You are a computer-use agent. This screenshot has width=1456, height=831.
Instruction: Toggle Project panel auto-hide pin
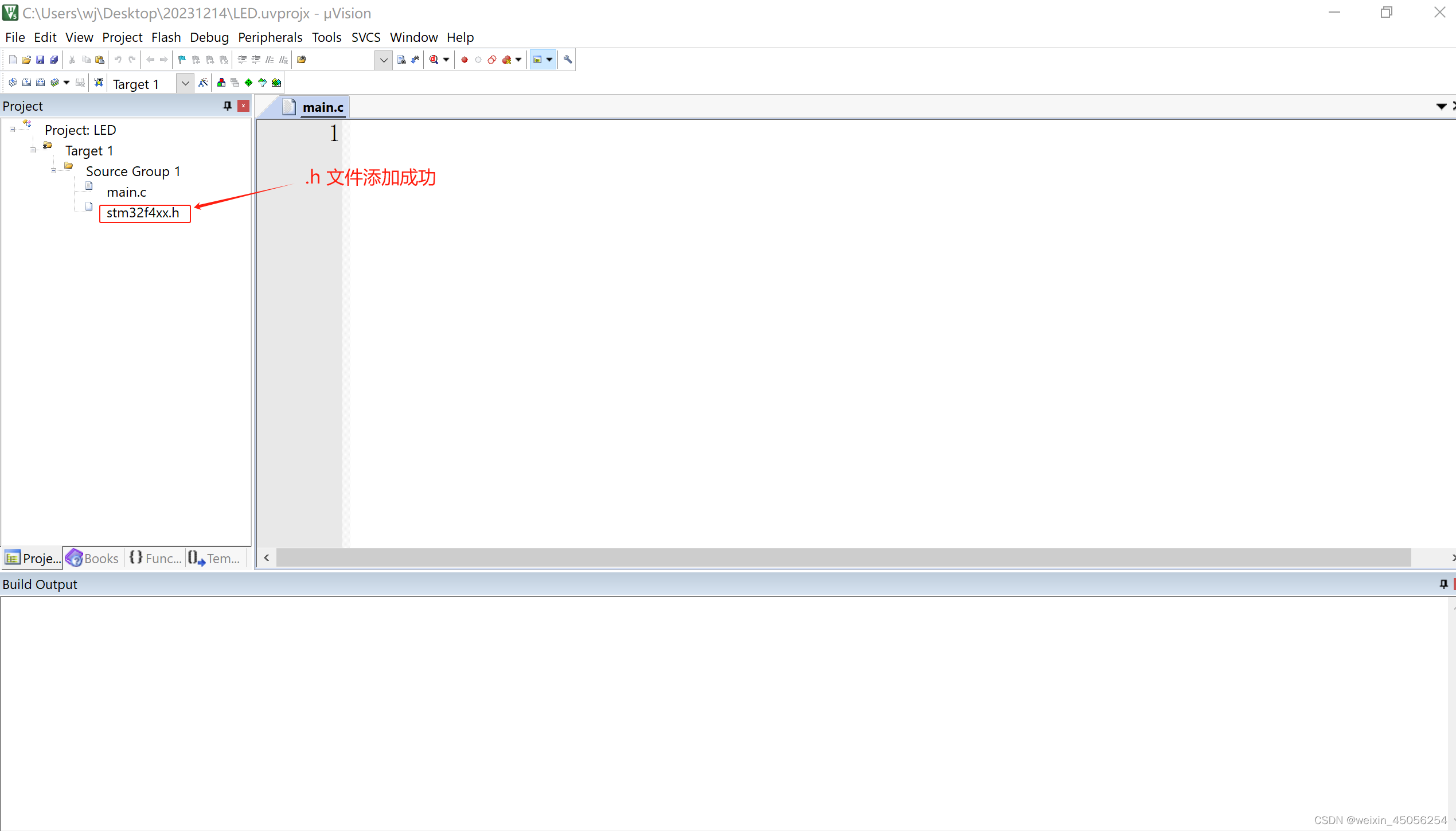click(x=228, y=106)
